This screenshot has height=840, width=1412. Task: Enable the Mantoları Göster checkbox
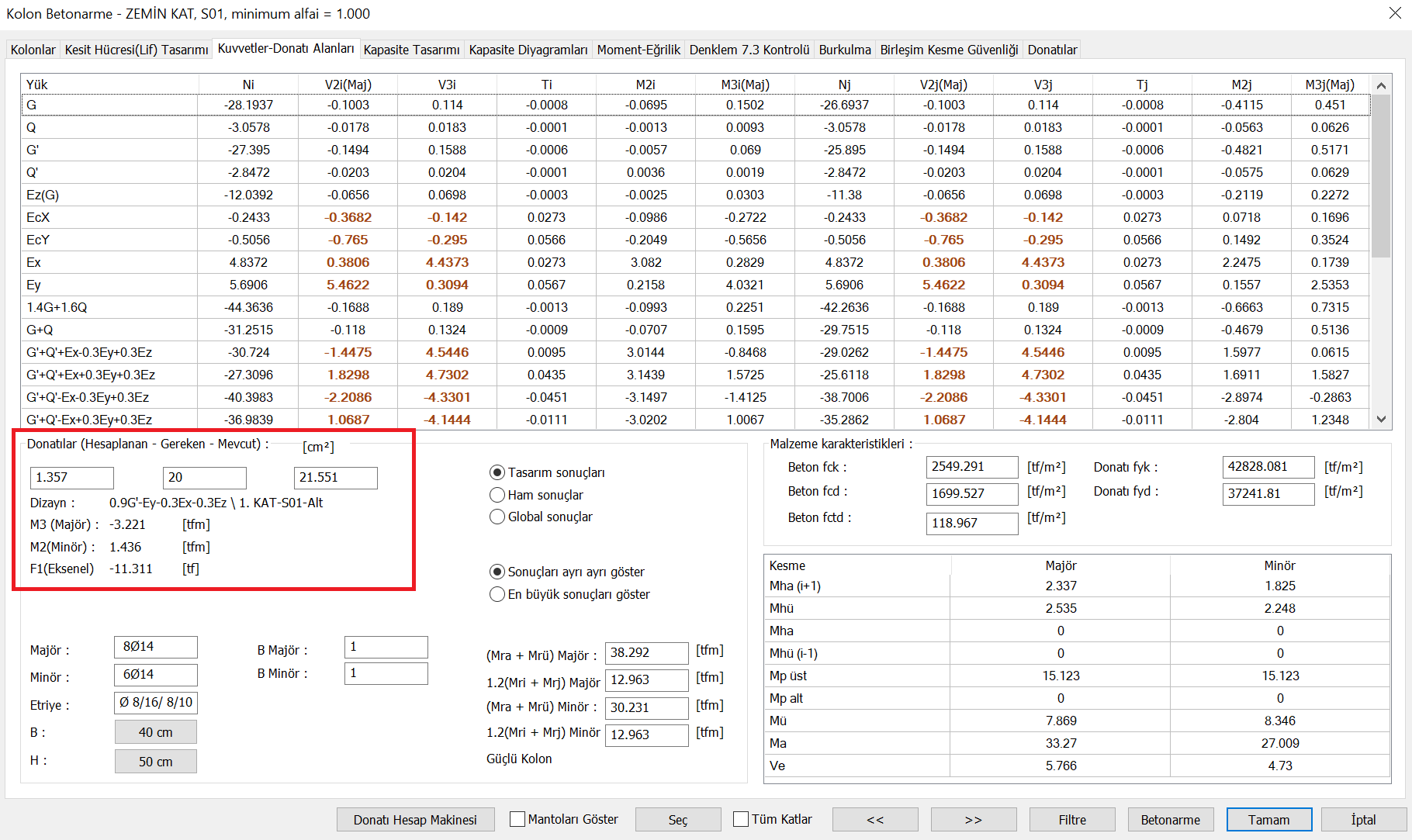(x=517, y=819)
